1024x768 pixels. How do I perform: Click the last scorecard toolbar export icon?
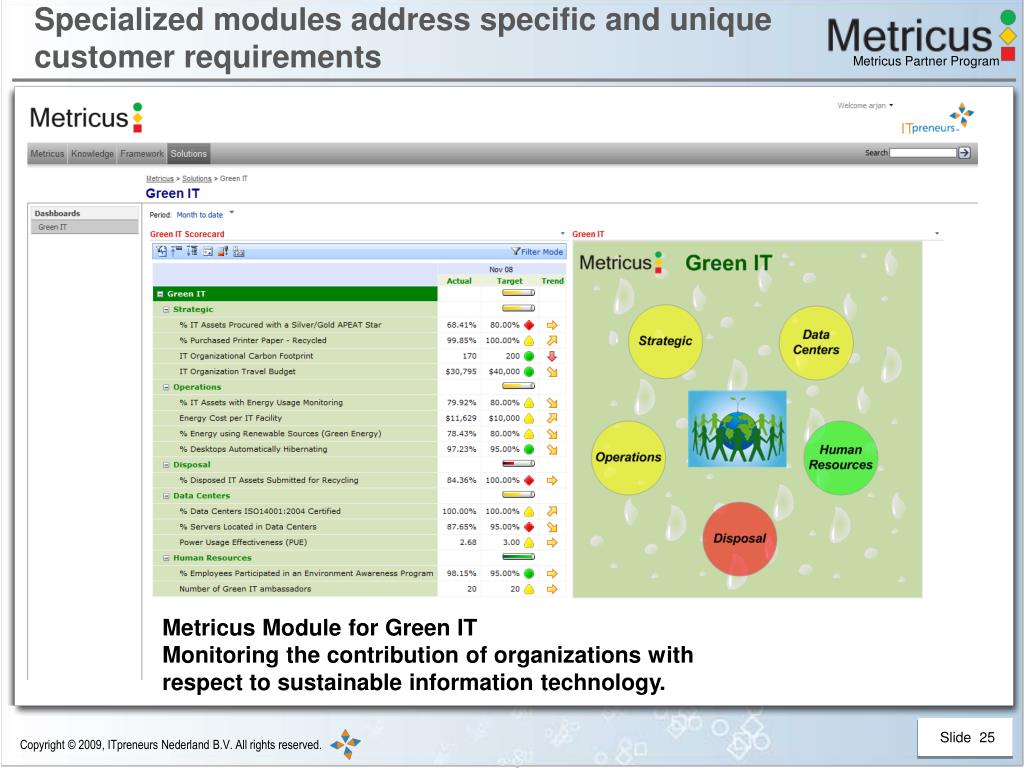[x=238, y=251]
